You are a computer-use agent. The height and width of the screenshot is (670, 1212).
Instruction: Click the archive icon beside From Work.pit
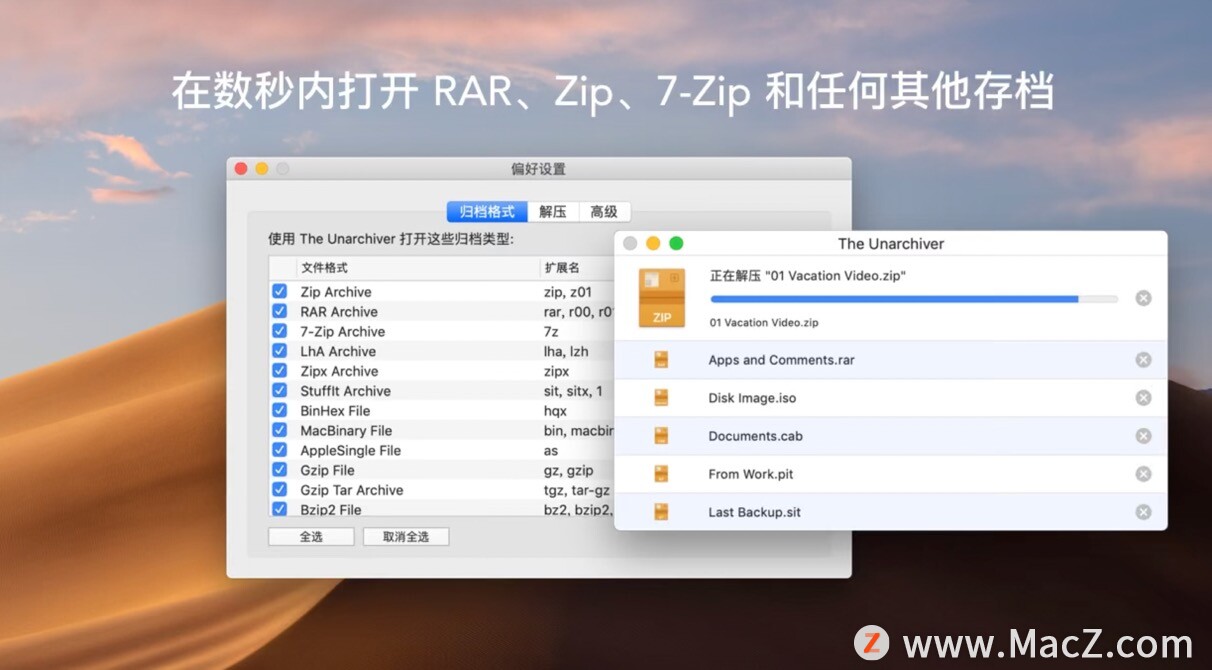[661, 474]
